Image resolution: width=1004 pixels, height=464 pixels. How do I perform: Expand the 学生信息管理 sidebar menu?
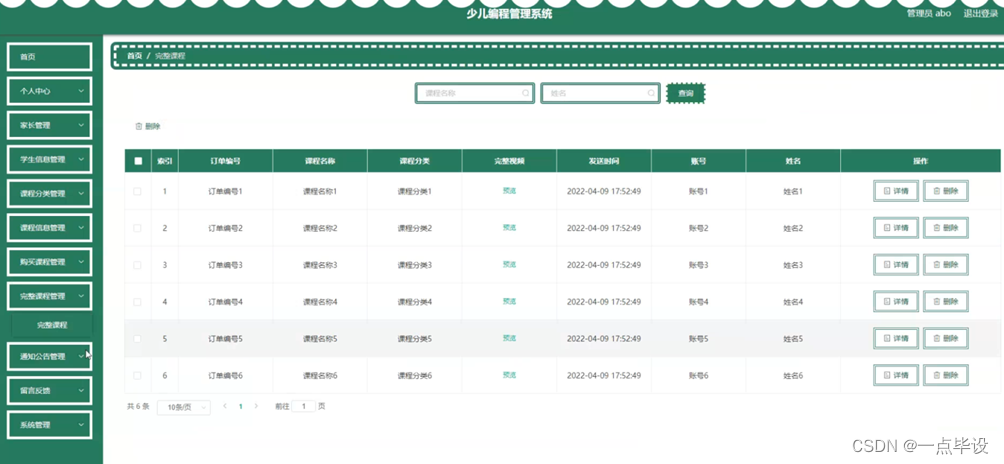[49, 159]
